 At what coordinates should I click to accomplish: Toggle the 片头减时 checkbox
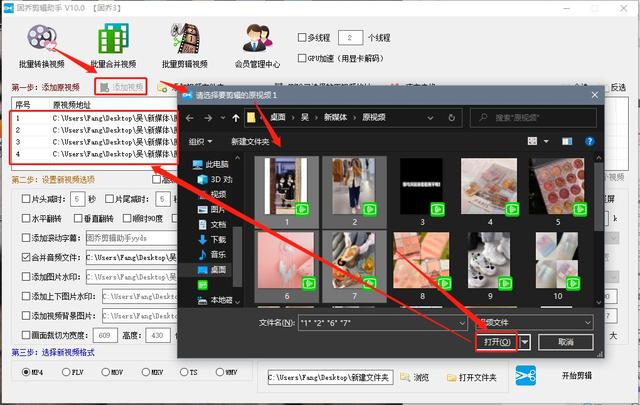(x=26, y=199)
